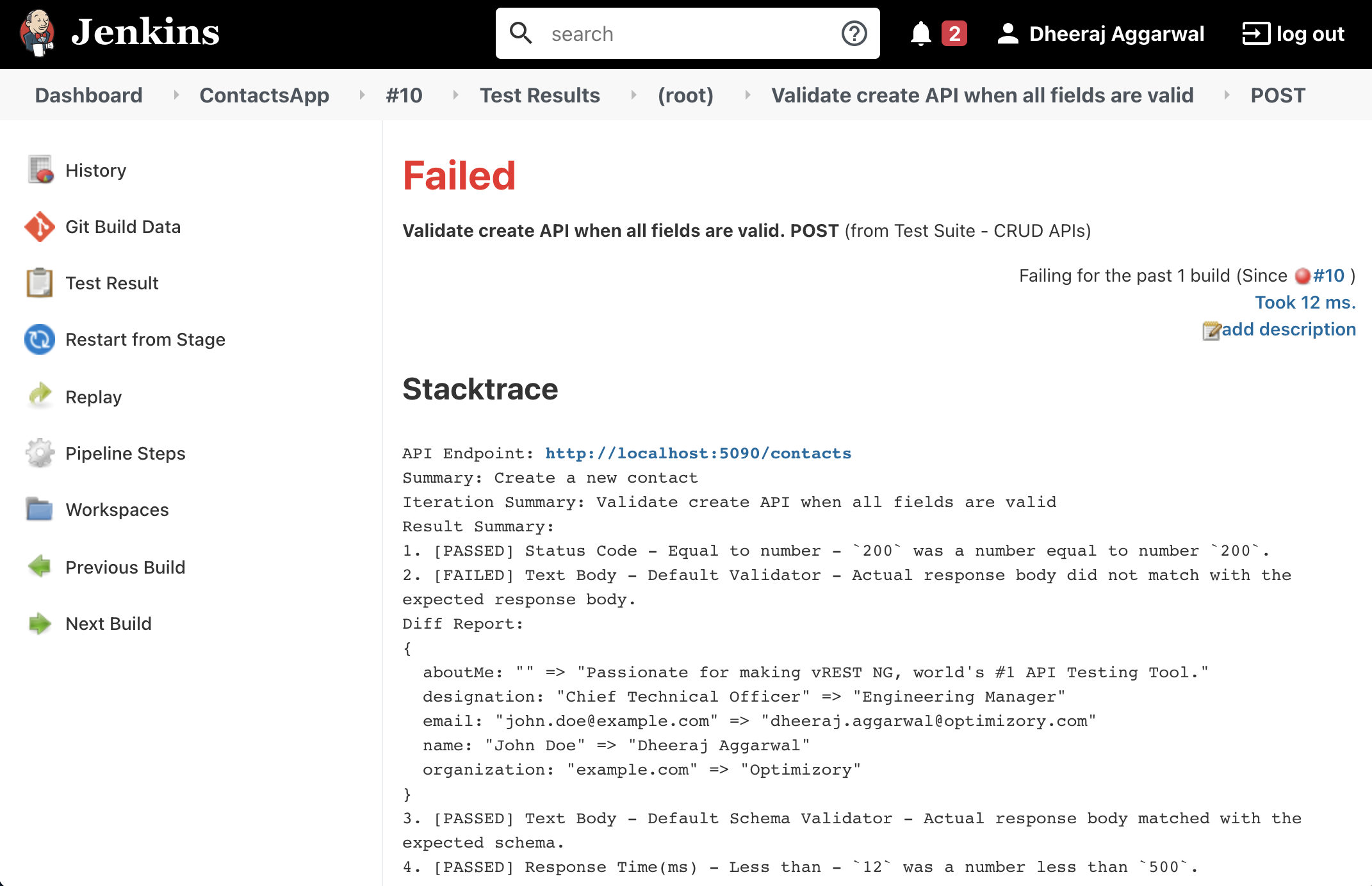This screenshot has width=1372, height=886.
Task: Select the ContactsApp breadcrumb item
Action: click(265, 95)
